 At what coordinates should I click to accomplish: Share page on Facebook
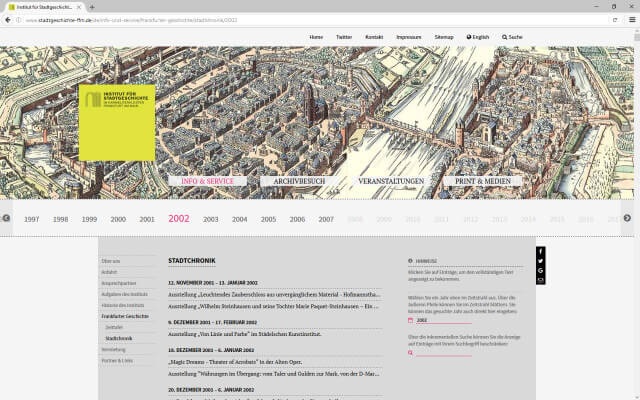540,251
